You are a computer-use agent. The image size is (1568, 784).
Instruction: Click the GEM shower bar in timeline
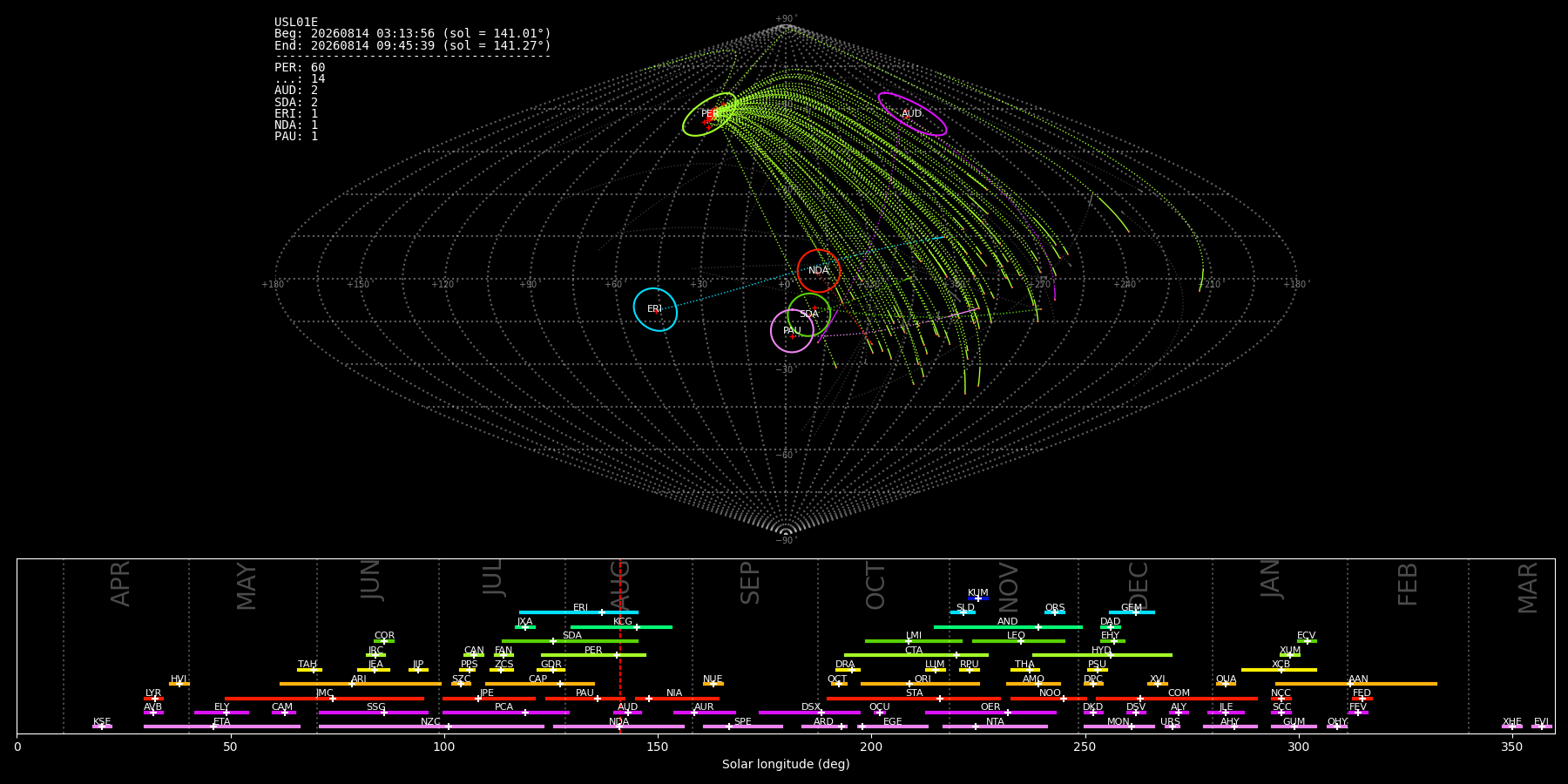1132,612
